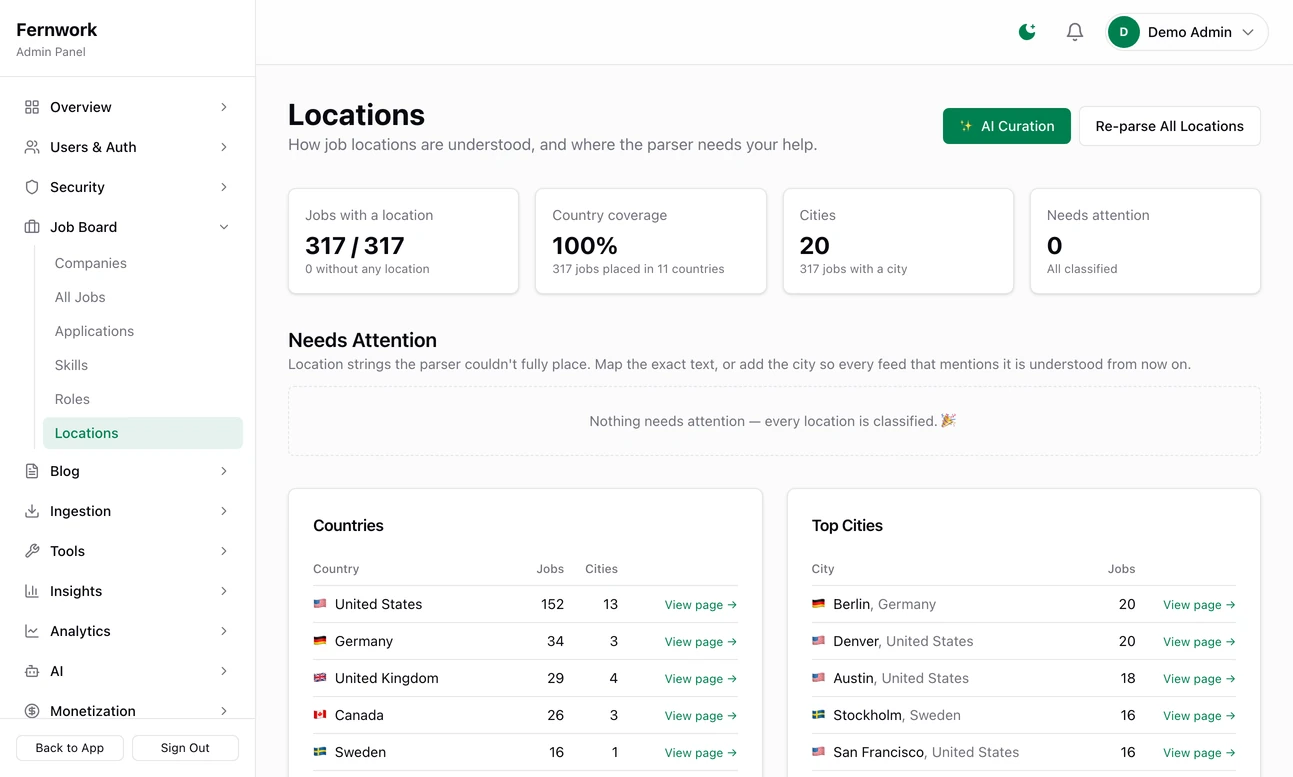The height and width of the screenshot is (777, 1293).
Task: Click the Jobs with a location card
Action: click(403, 241)
